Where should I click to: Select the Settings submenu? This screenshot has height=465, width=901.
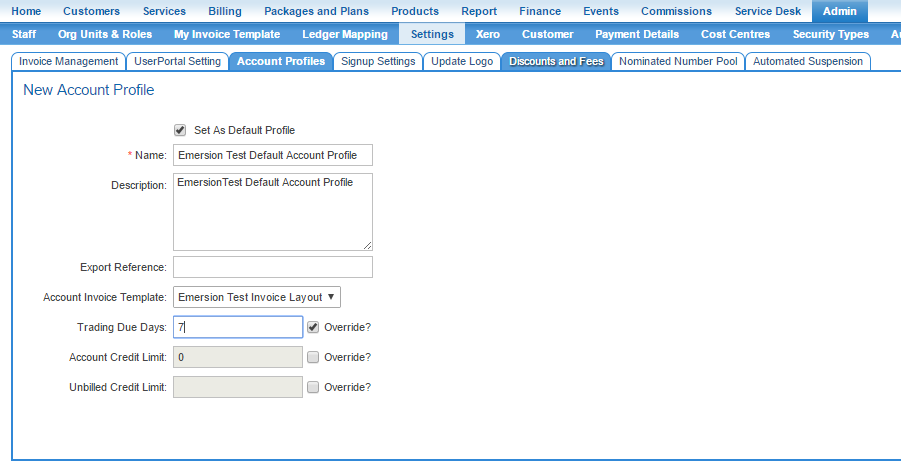[432, 34]
